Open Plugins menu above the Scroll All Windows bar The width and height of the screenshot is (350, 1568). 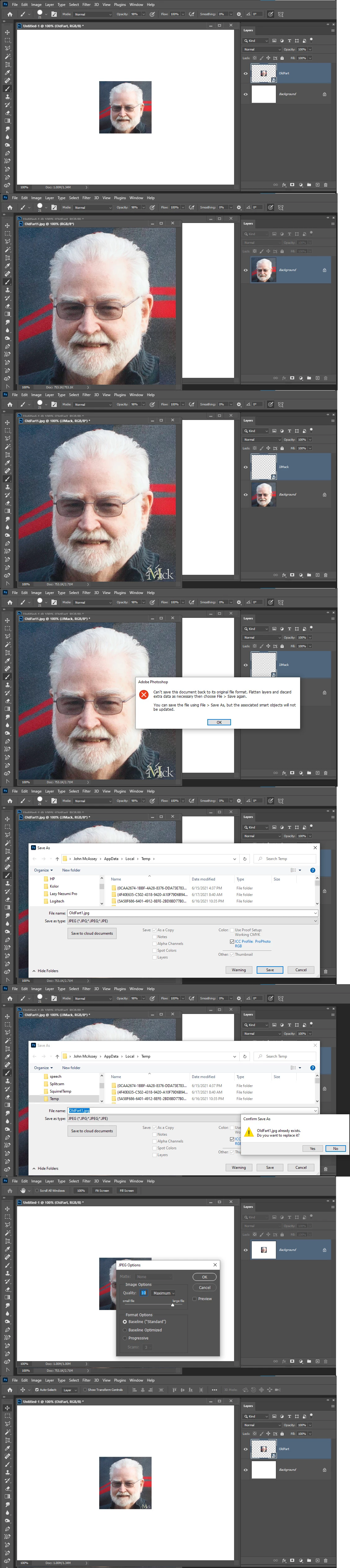[120, 1181]
